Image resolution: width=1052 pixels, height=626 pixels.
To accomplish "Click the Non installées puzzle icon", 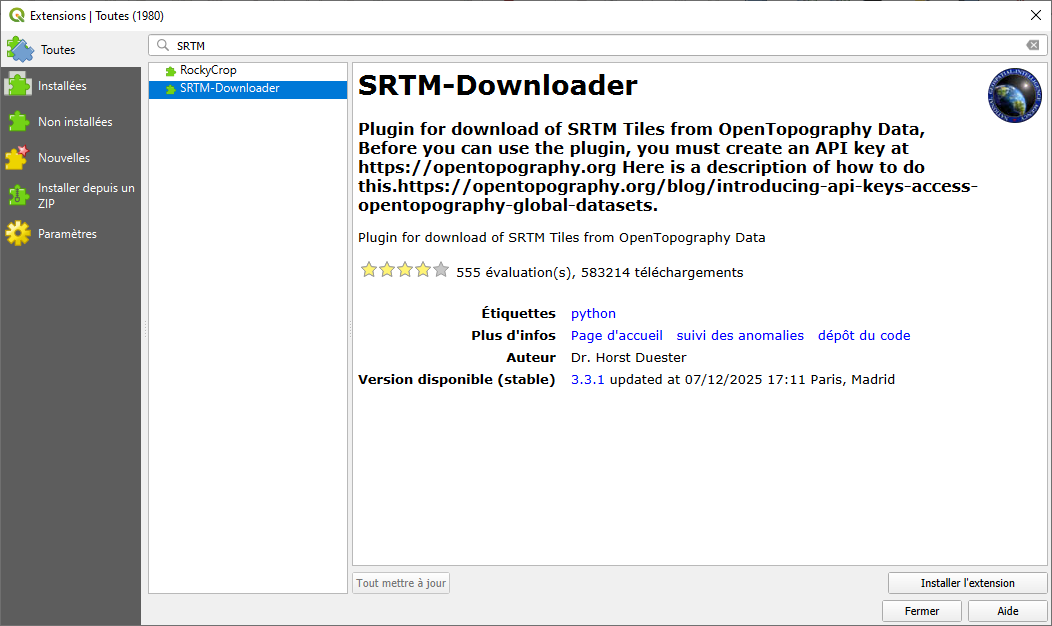I will click(x=18, y=122).
